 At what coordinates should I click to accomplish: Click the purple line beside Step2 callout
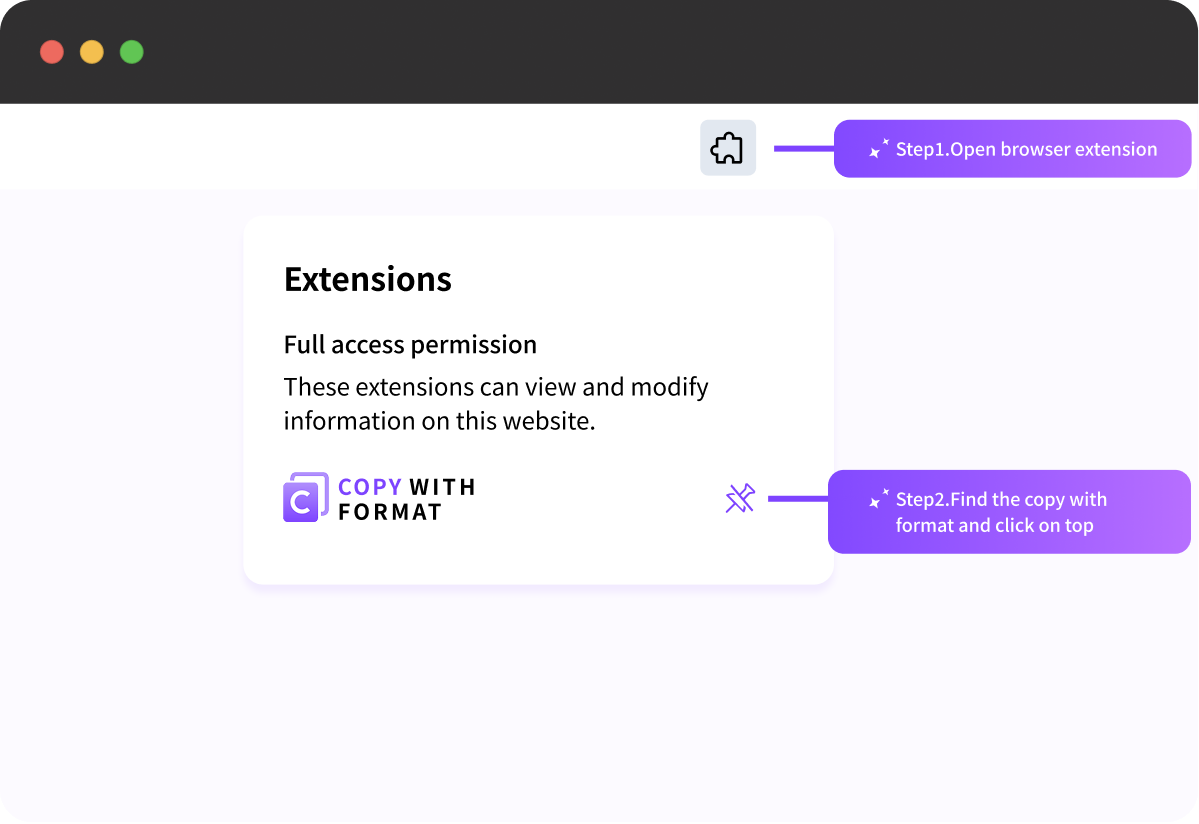click(x=797, y=498)
